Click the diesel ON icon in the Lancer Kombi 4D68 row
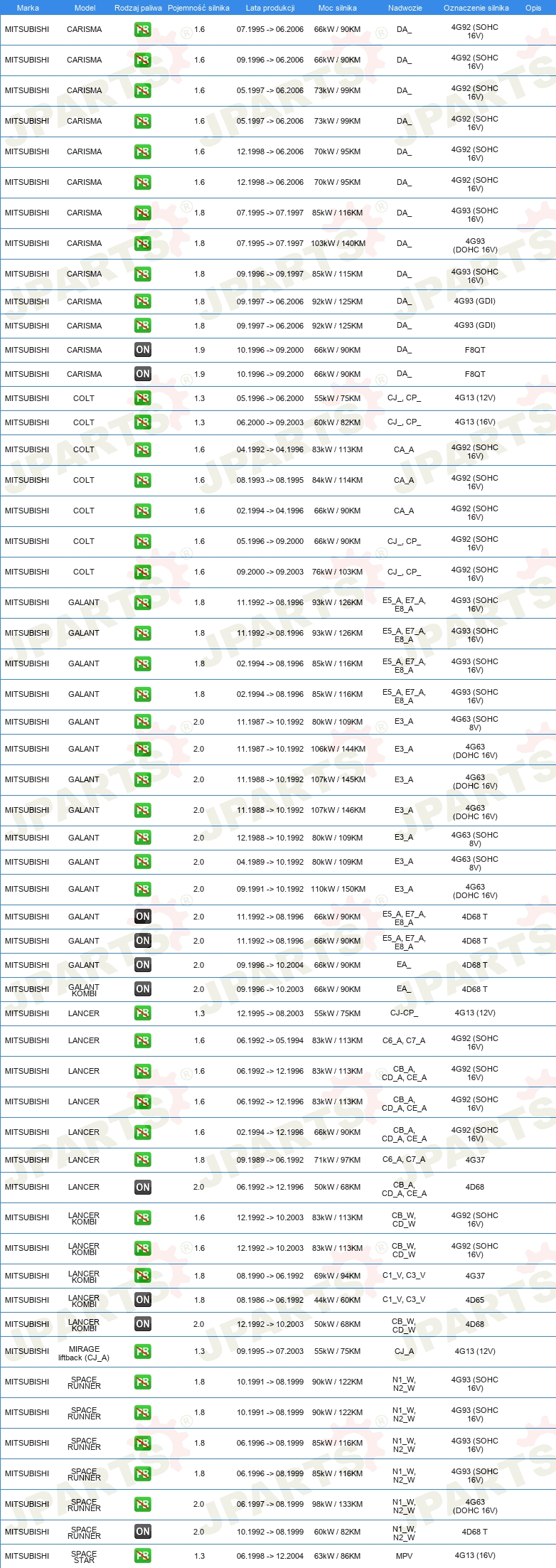 (x=143, y=1324)
